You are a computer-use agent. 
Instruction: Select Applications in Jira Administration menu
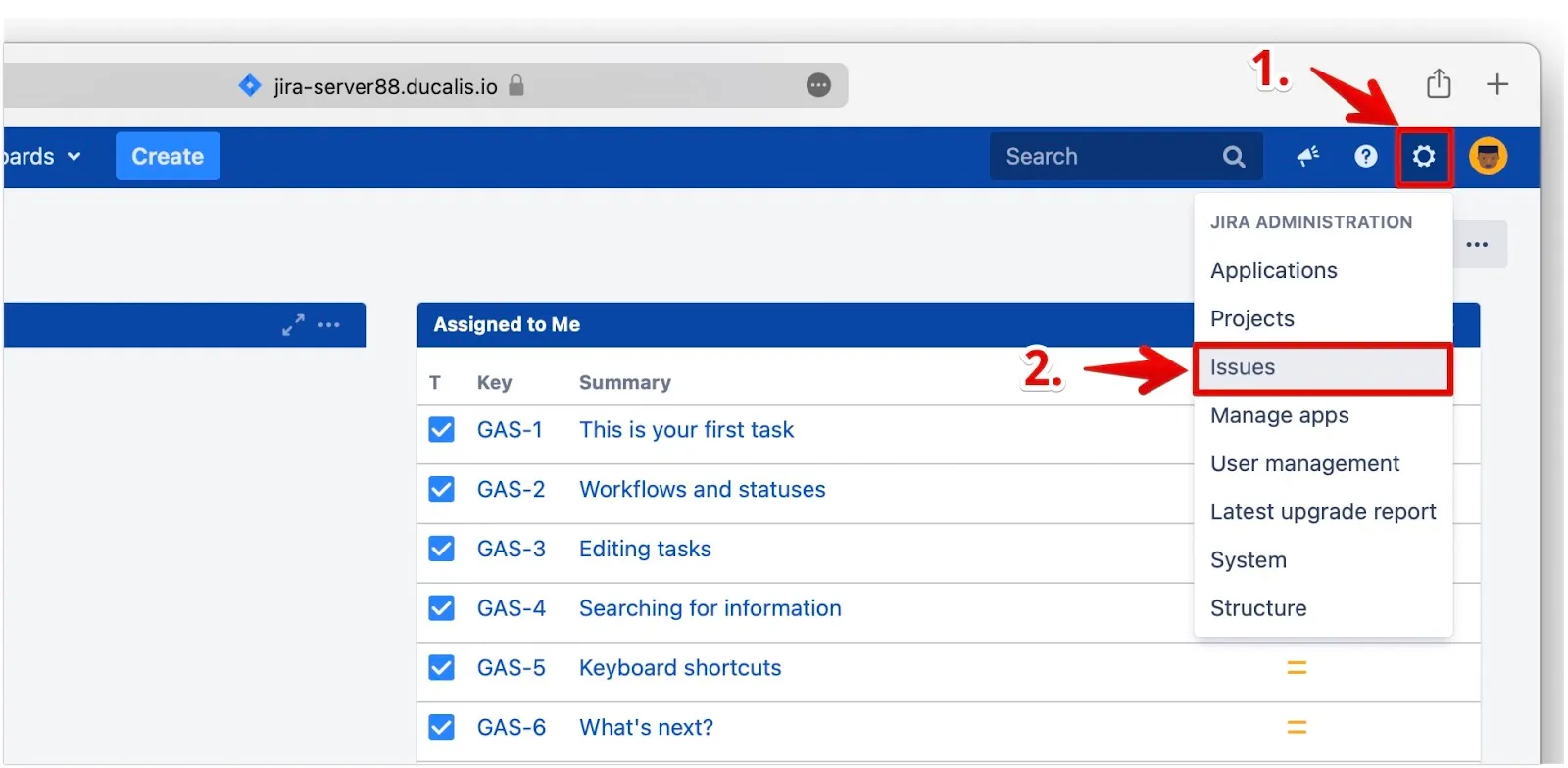click(1322, 270)
